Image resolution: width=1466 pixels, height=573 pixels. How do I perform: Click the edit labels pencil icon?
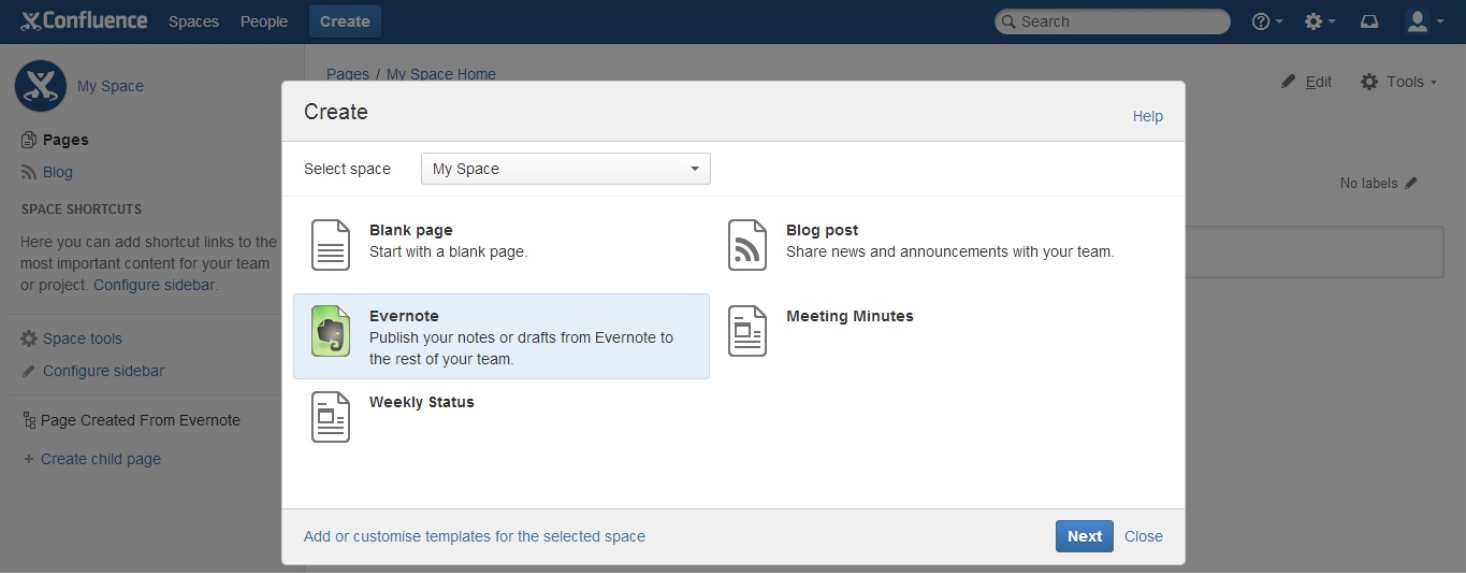[x=1411, y=183]
